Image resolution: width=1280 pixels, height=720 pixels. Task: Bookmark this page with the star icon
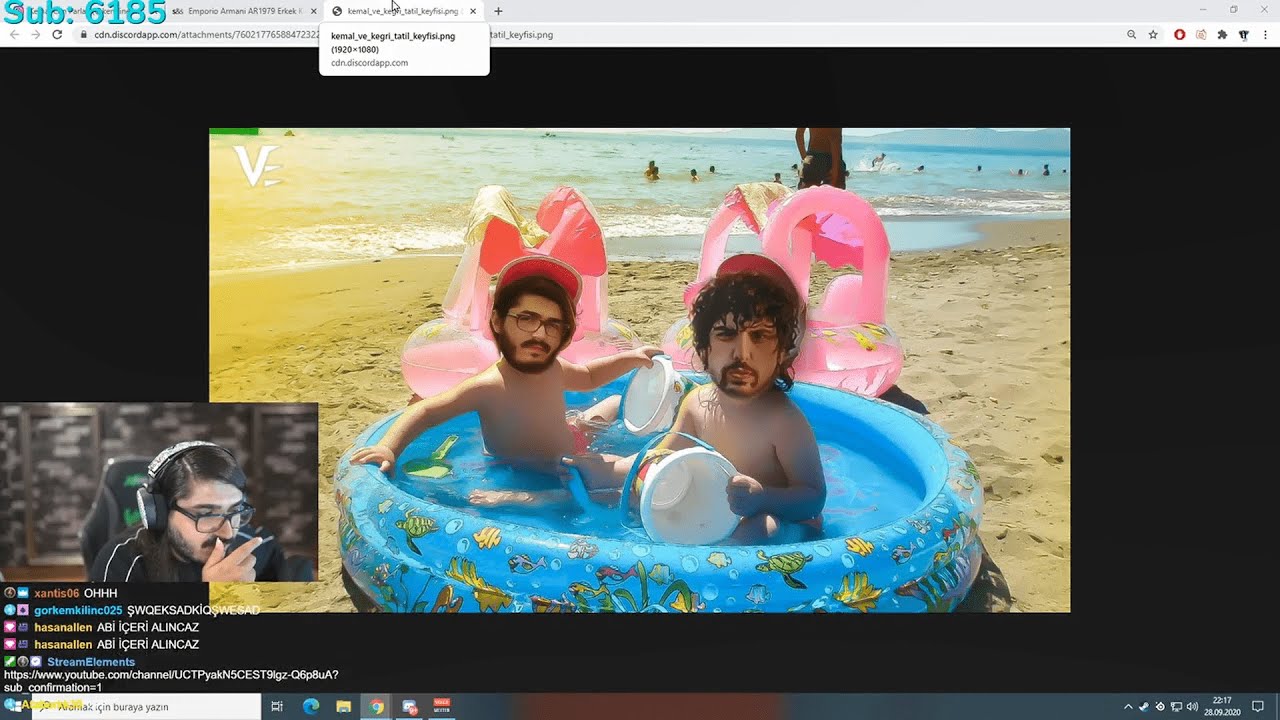1153,35
